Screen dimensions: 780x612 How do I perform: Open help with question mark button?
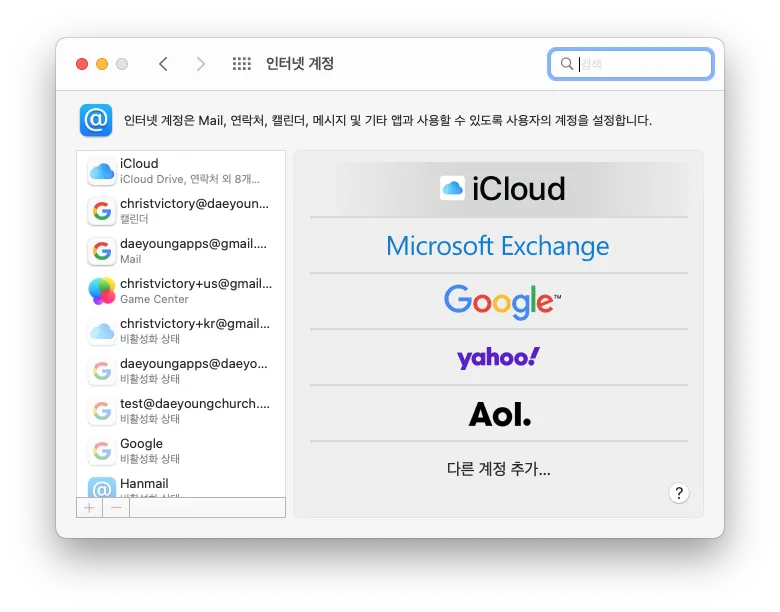(x=679, y=493)
